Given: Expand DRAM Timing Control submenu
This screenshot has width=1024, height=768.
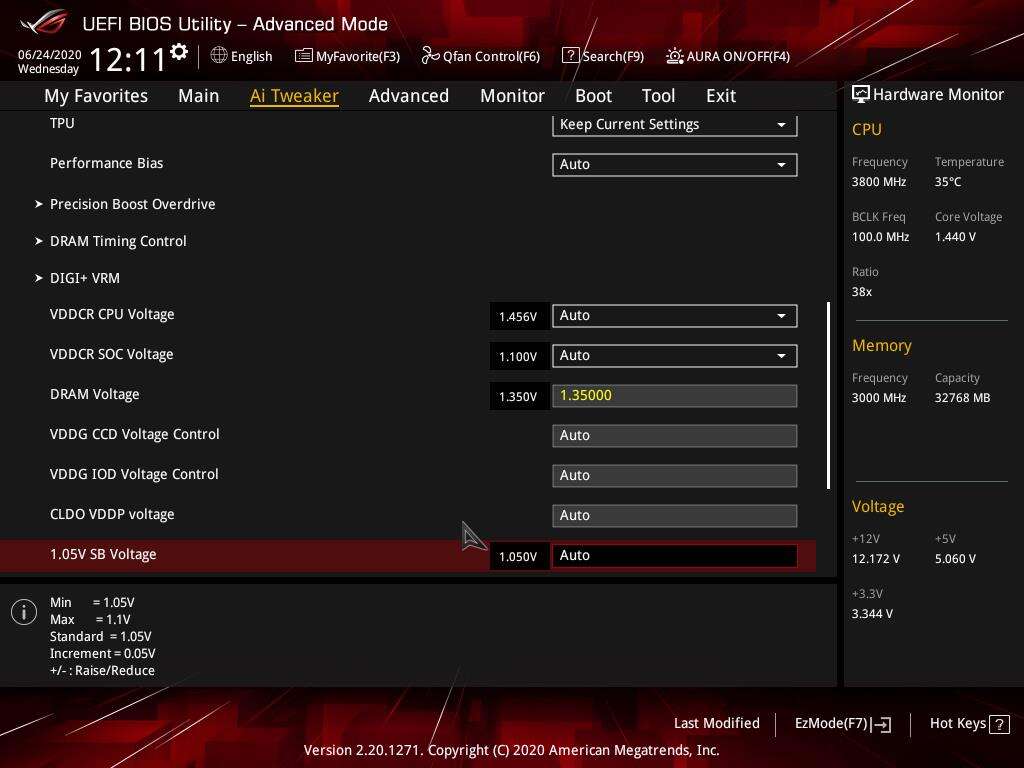Looking at the screenshot, I should [118, 241].
